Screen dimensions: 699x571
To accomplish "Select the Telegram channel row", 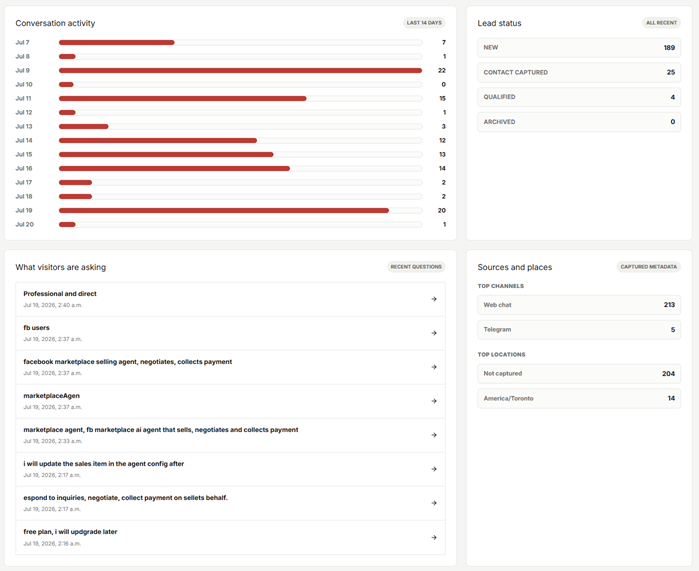I will pyautogui.click(x=579, y=330).
